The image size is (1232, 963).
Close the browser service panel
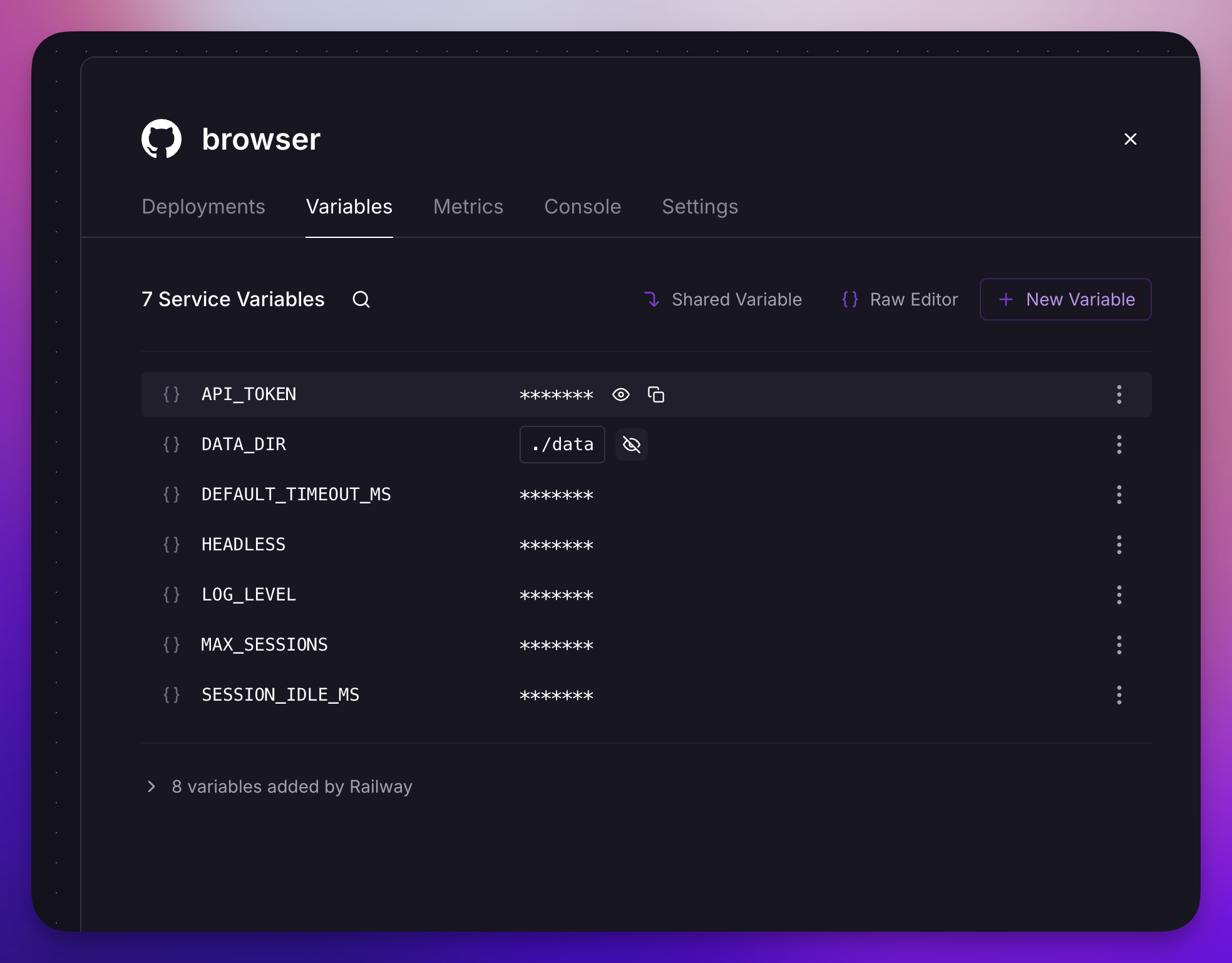(x=1131, y=139)
